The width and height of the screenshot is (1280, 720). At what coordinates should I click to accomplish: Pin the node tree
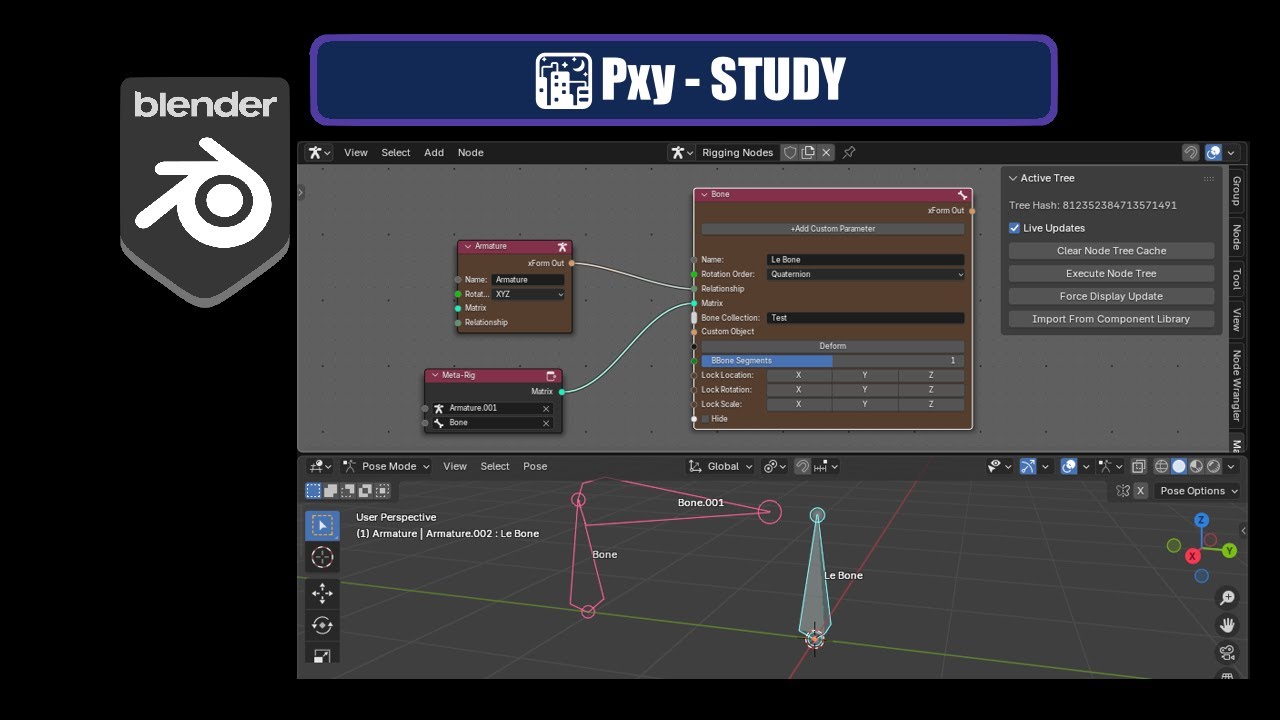click(849, 153)
